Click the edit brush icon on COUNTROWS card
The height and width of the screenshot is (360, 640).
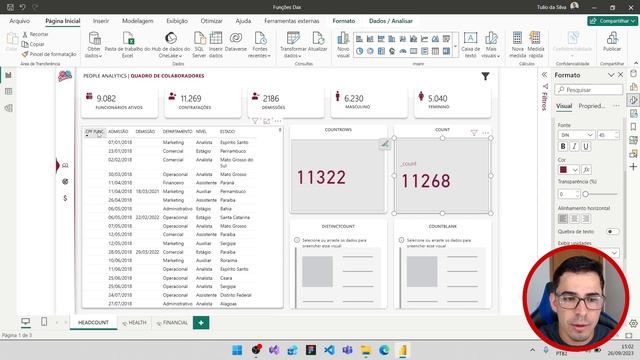coord(385,144)
